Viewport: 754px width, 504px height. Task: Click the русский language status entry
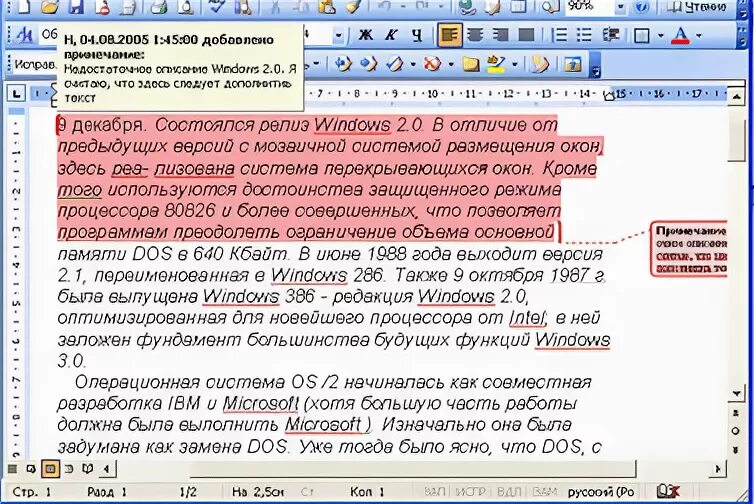click(x=601, y=492)
